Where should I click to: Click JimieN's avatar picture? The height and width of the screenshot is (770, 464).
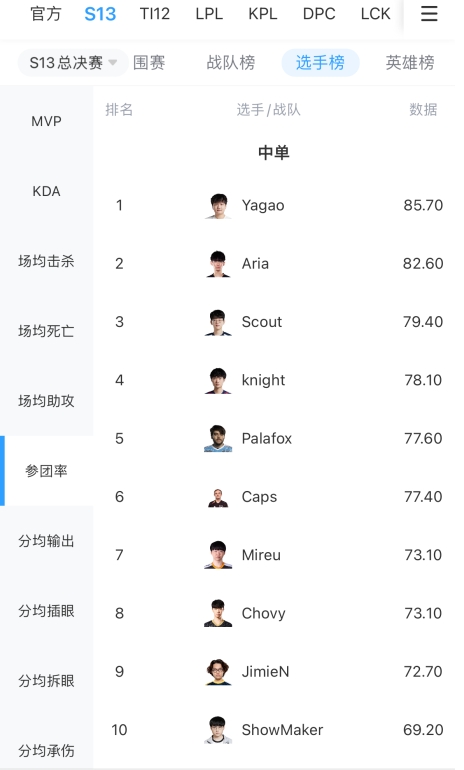click(218, 672)
